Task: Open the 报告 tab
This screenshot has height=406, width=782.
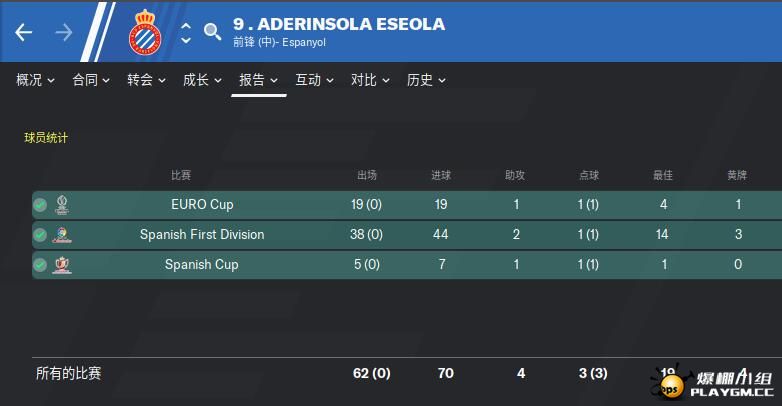Action: [x=258, y=80]
